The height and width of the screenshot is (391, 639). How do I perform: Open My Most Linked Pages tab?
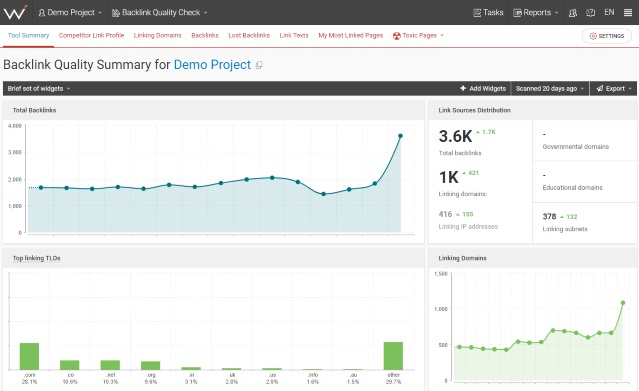350,35
